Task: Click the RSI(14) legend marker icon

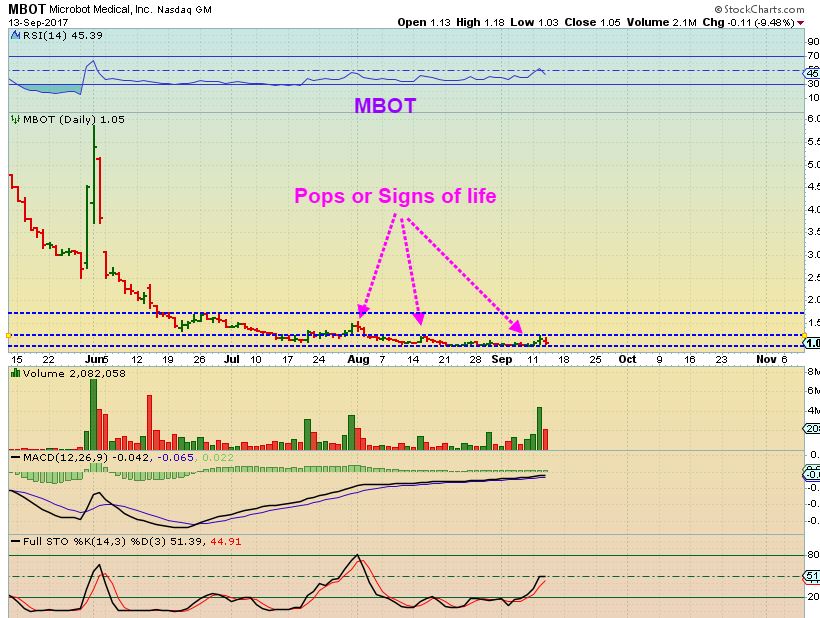Action: point(16,36)
